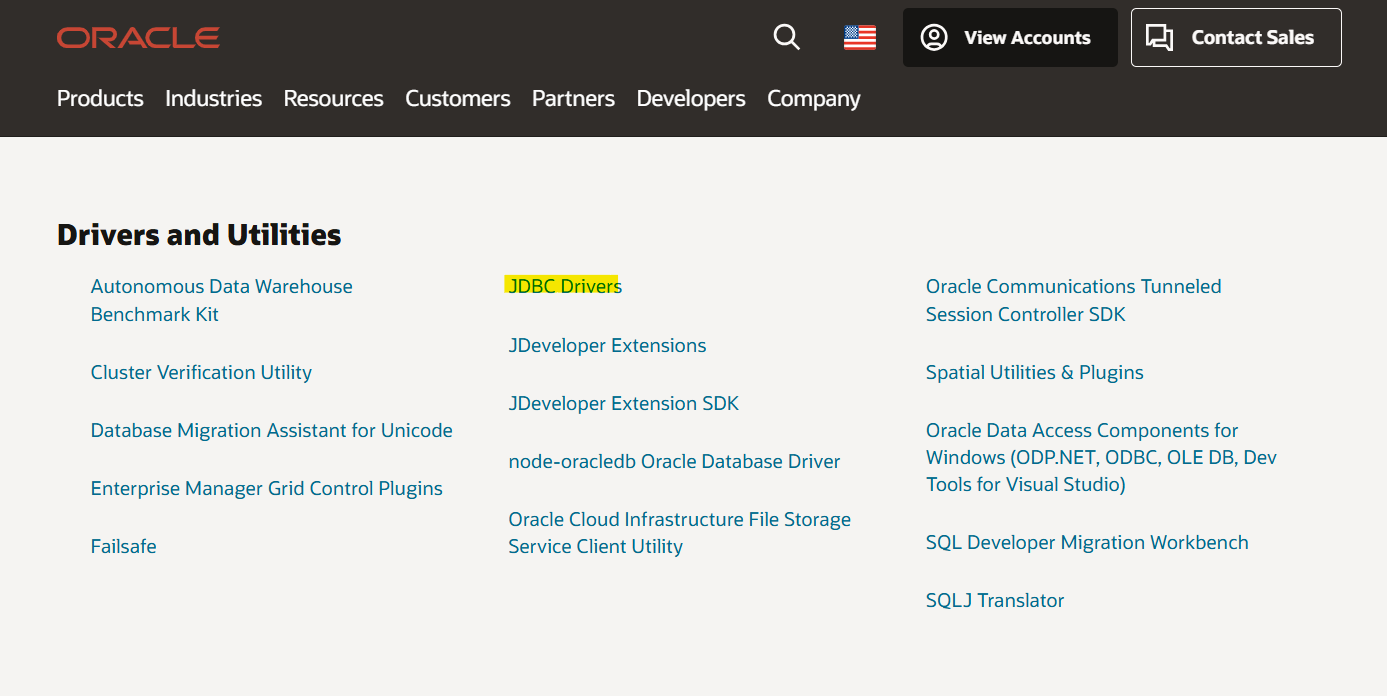Open Database Migration Assistant for Unicode
This screenshot has height=696, width=1387.
point(271,430)
